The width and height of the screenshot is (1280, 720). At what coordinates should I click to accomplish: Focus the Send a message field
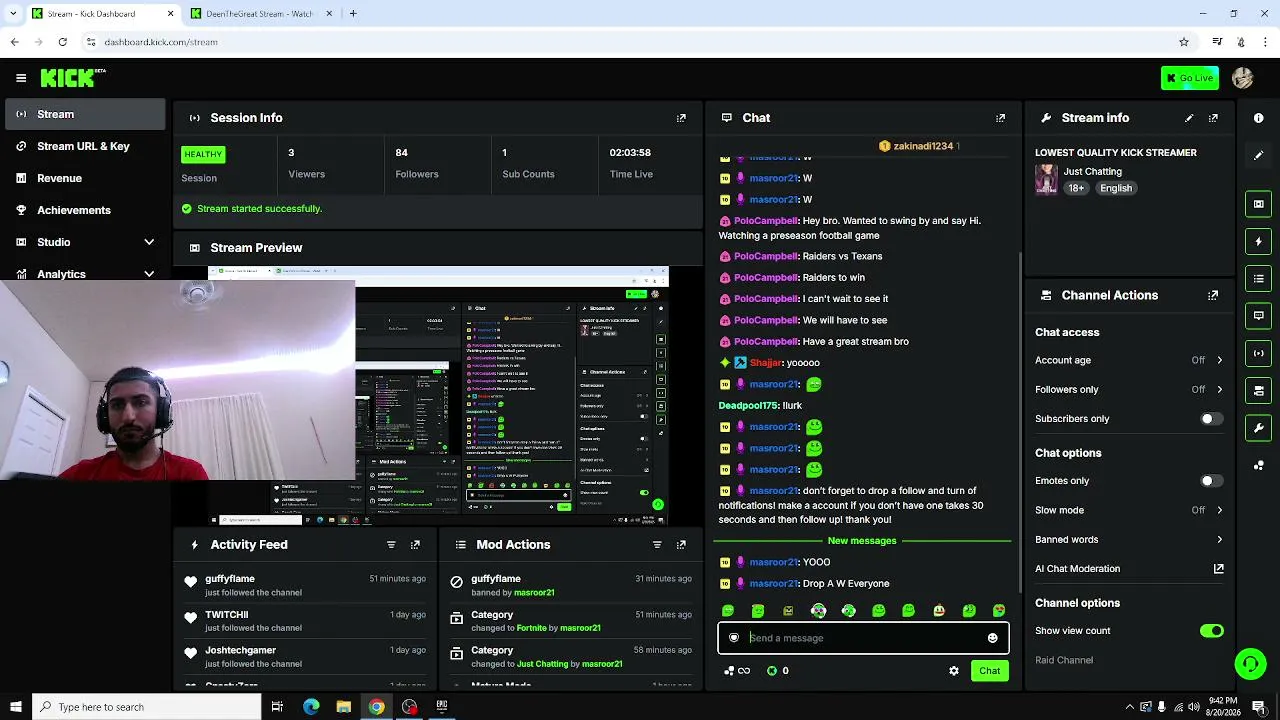coord(863,638)
